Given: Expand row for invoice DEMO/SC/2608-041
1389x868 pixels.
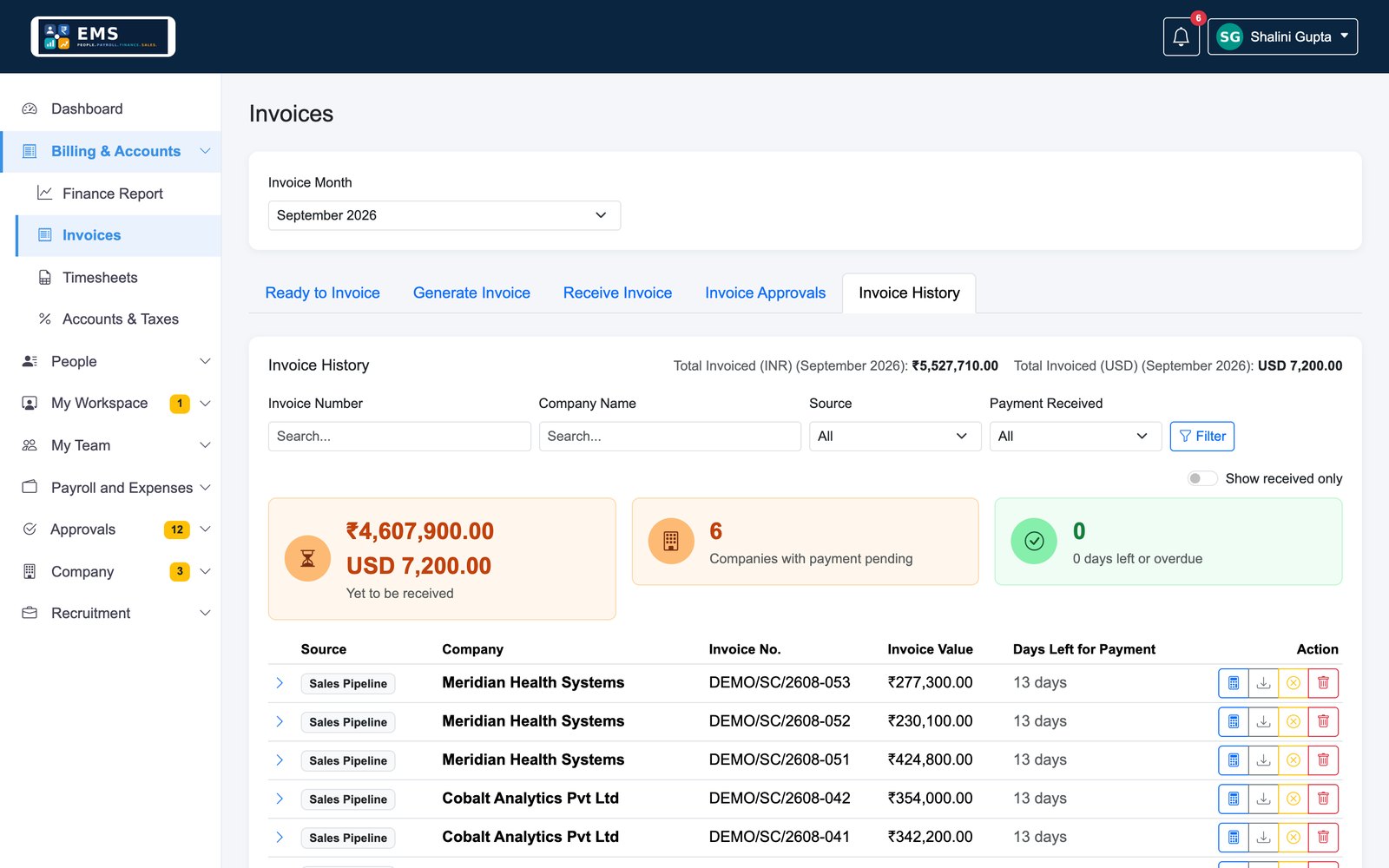Looking at the screenshot, I should click(280, 838).
